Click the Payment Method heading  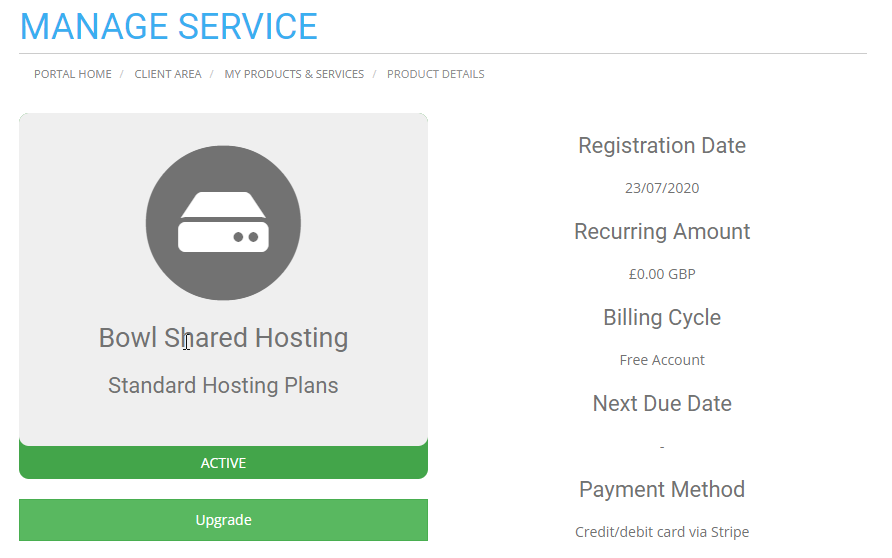(x=662, y=489)
